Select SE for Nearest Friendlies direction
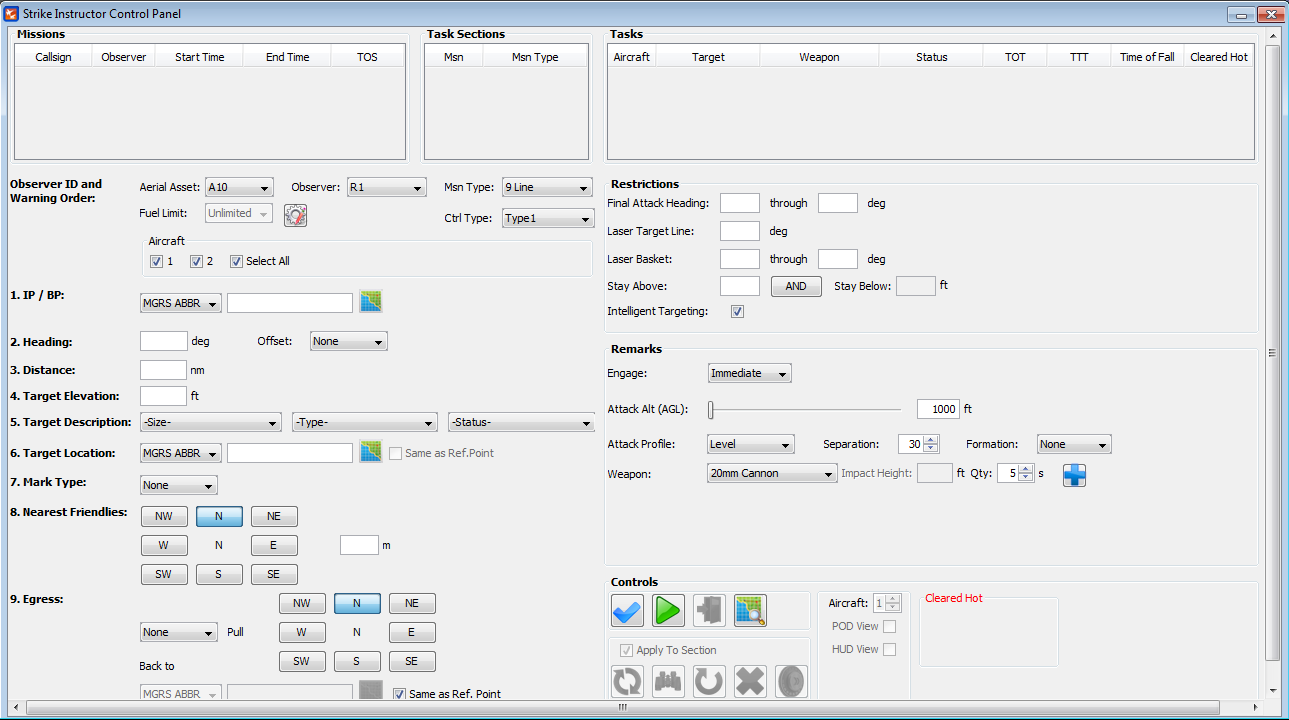The image size is (1289, 720). click(274, 575)
